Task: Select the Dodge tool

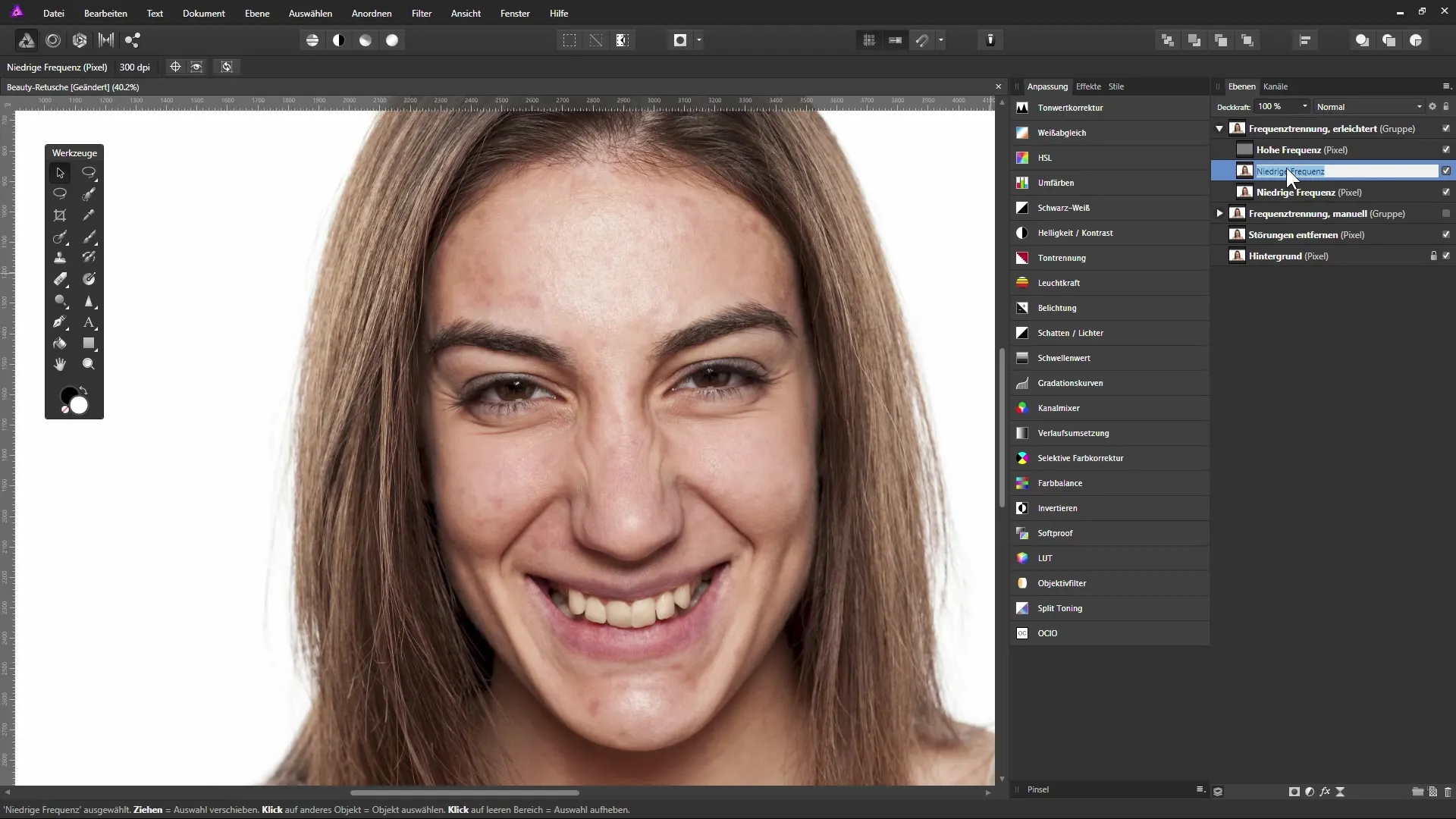Action: 60,301
